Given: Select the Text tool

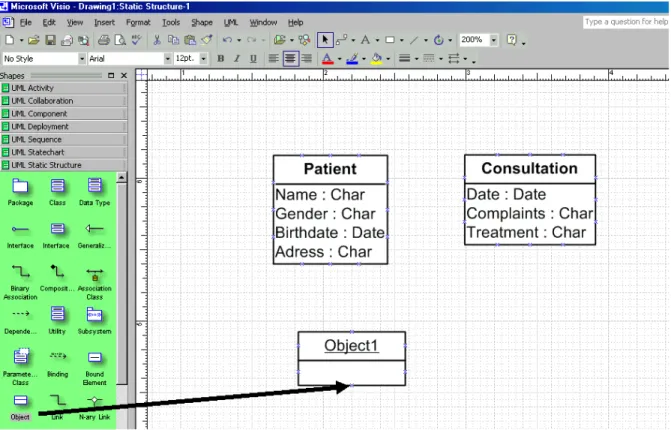Looking at the screenshot, I should tap(365, 40).
